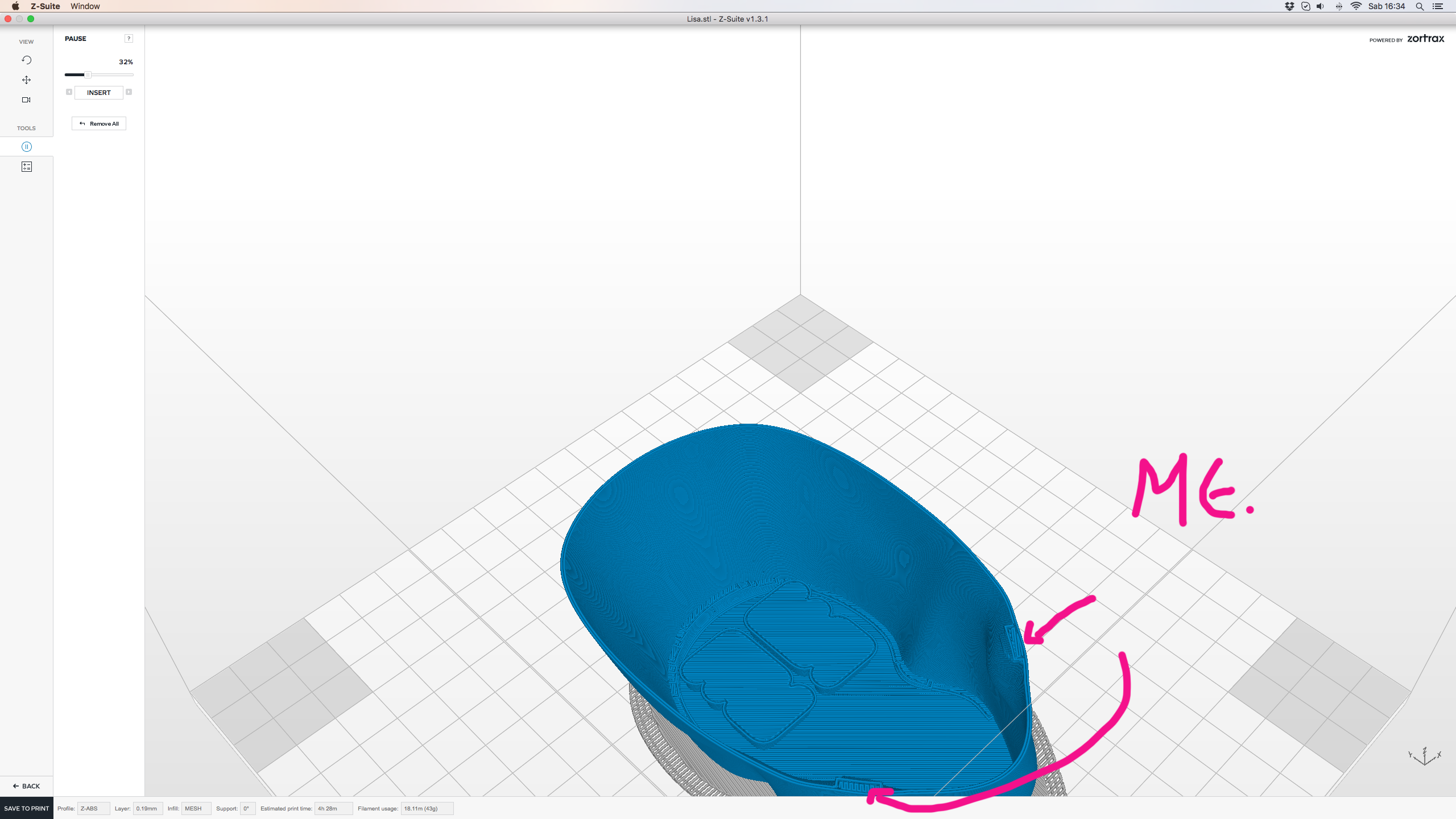Screen dimensions: 1456x819
Task: Click the INSERT pause button
Action: 99,93
